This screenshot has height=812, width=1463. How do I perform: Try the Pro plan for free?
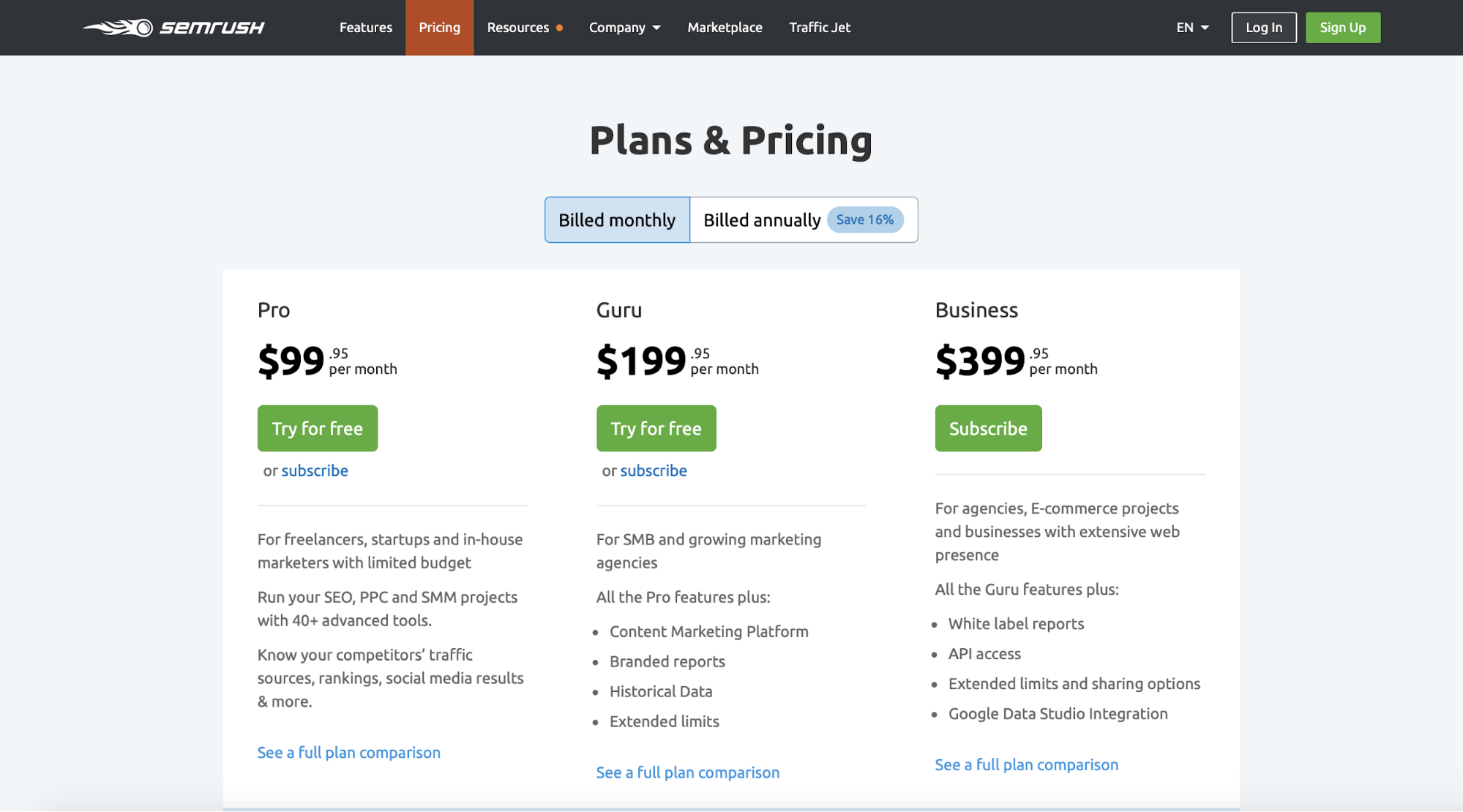[318, 429]
